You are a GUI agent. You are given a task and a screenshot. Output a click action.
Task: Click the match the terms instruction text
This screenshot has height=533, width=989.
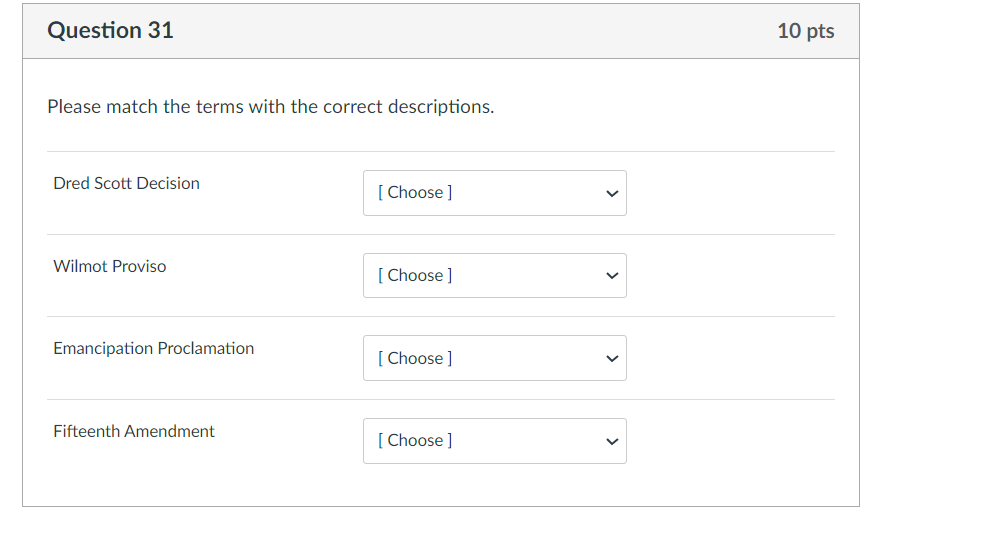[270, 106]
